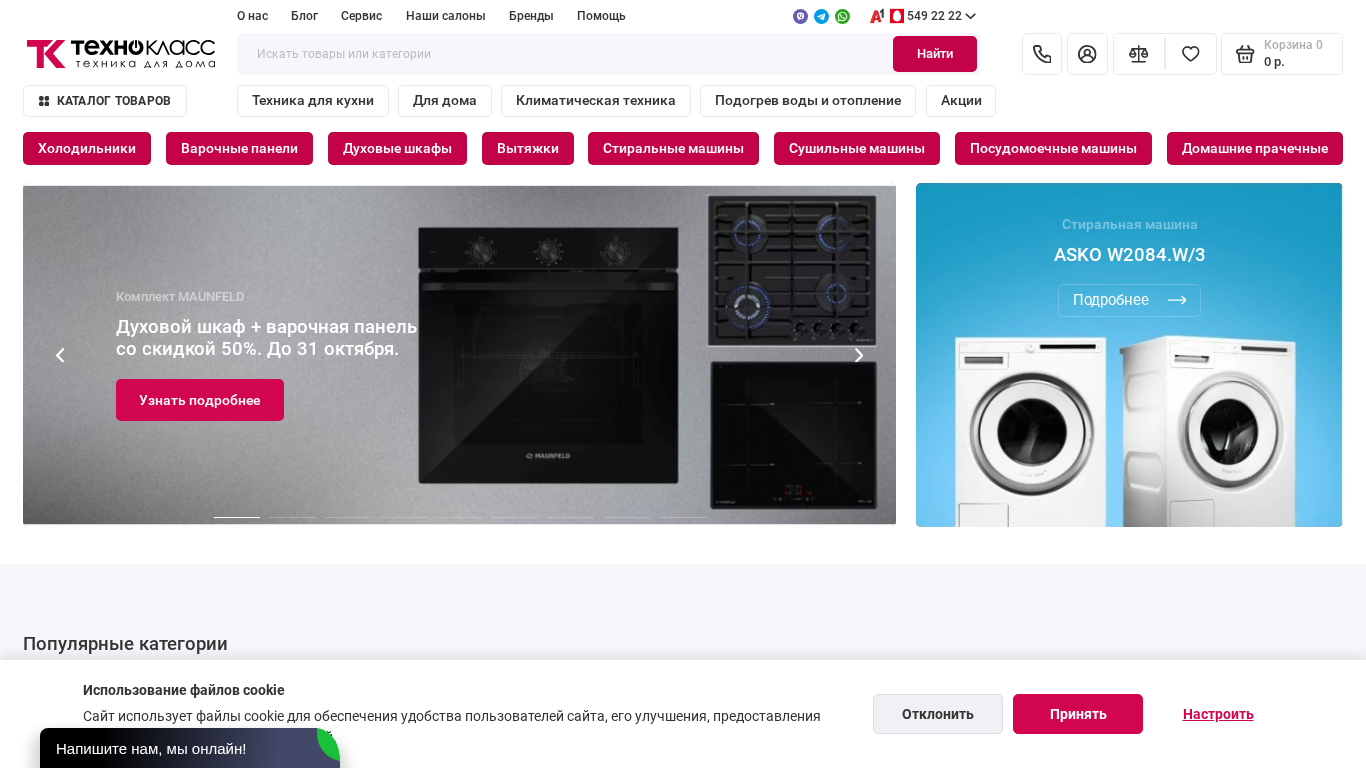This screenshot has height=768, width=1366.
Task: Expand the phone numbers dropdown chevron
Action: coord(970,16)
